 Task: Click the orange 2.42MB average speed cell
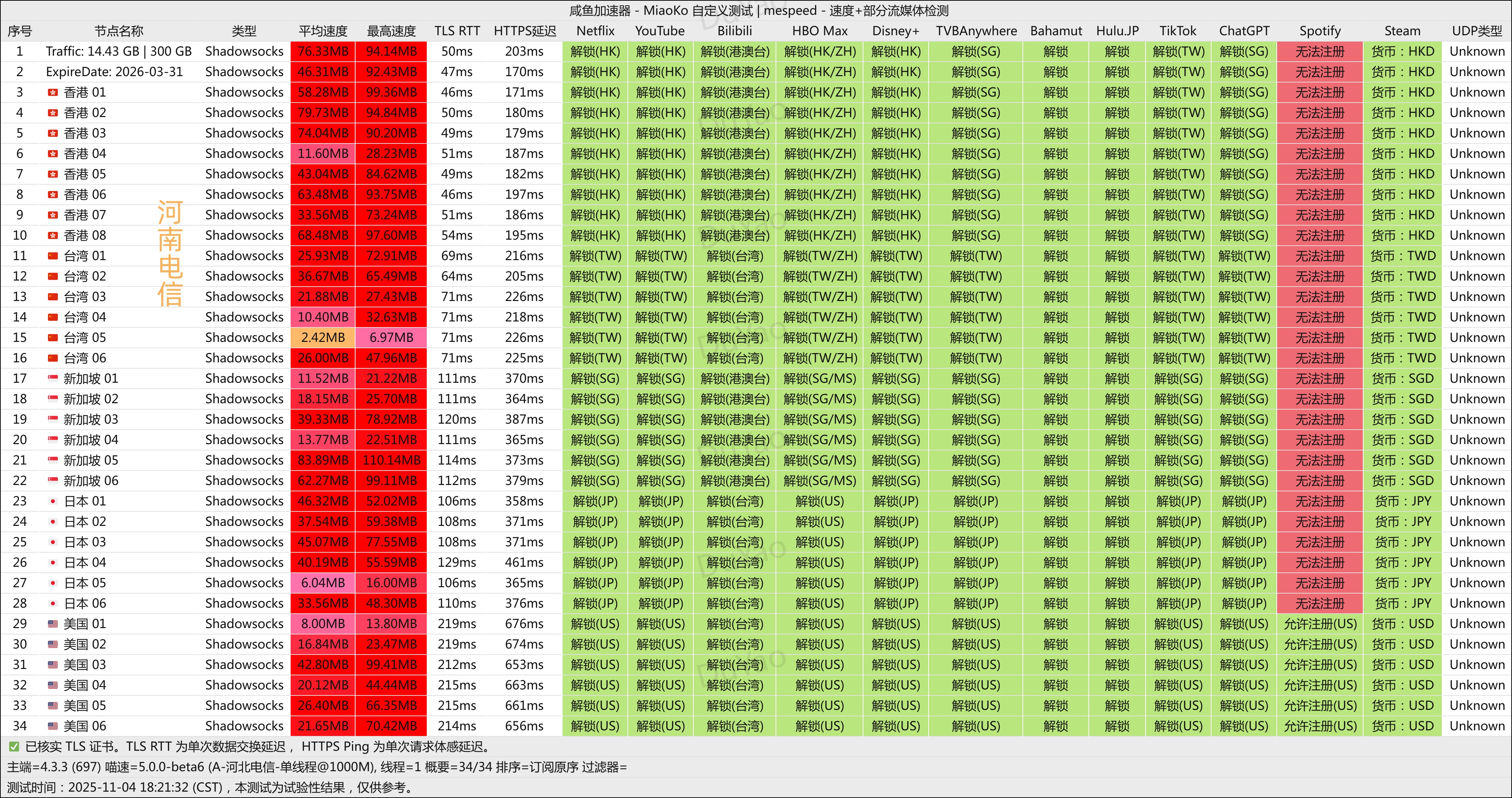323,338
